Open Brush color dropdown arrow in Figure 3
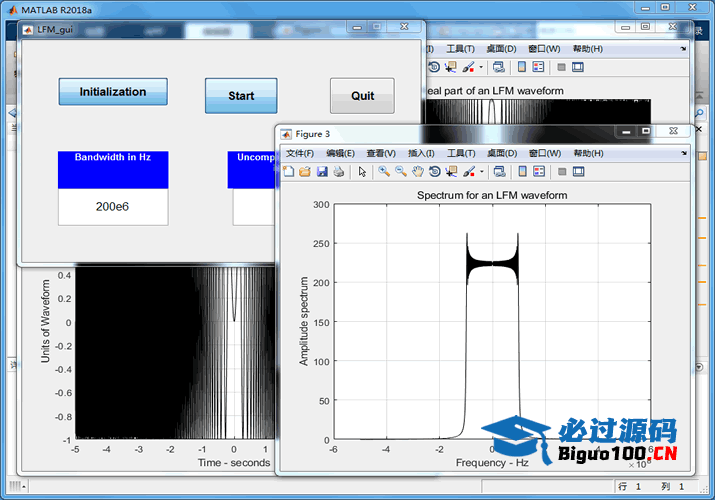 tap(482, 171)
